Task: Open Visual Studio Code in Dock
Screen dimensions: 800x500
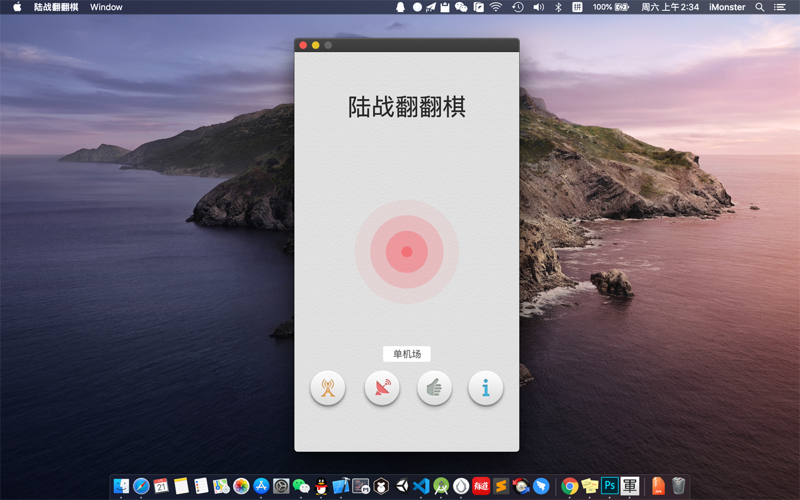Action: point(421,486)
